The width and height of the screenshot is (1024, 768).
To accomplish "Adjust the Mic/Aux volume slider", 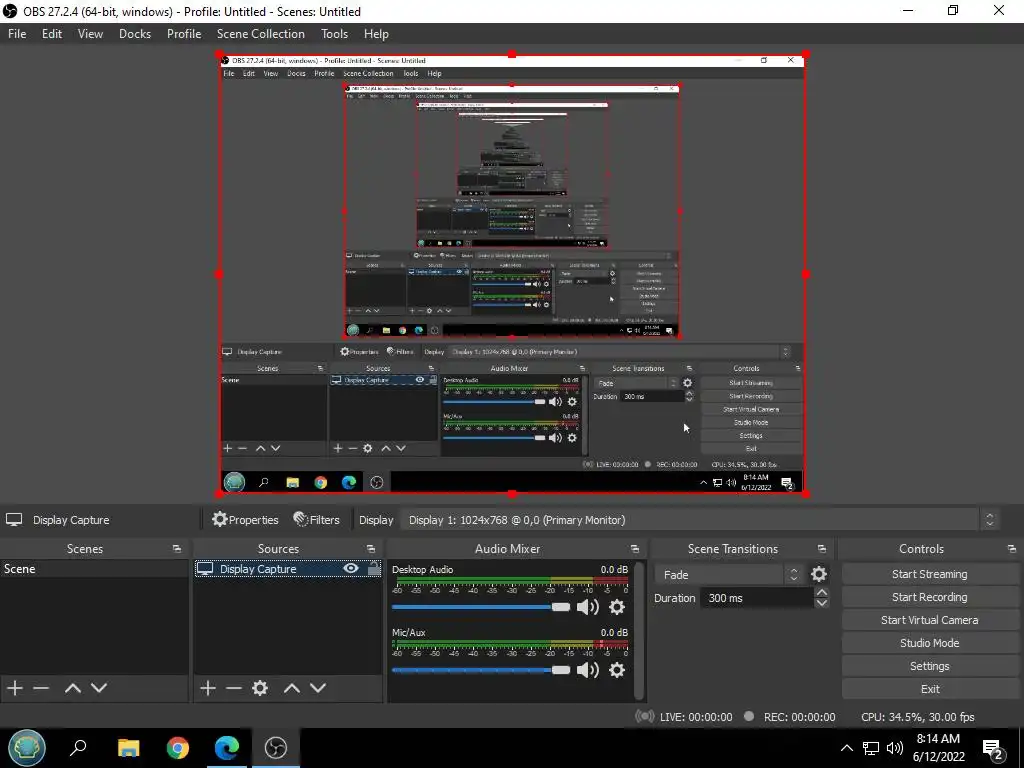I will pyautogui.click(x=481, y=670).
